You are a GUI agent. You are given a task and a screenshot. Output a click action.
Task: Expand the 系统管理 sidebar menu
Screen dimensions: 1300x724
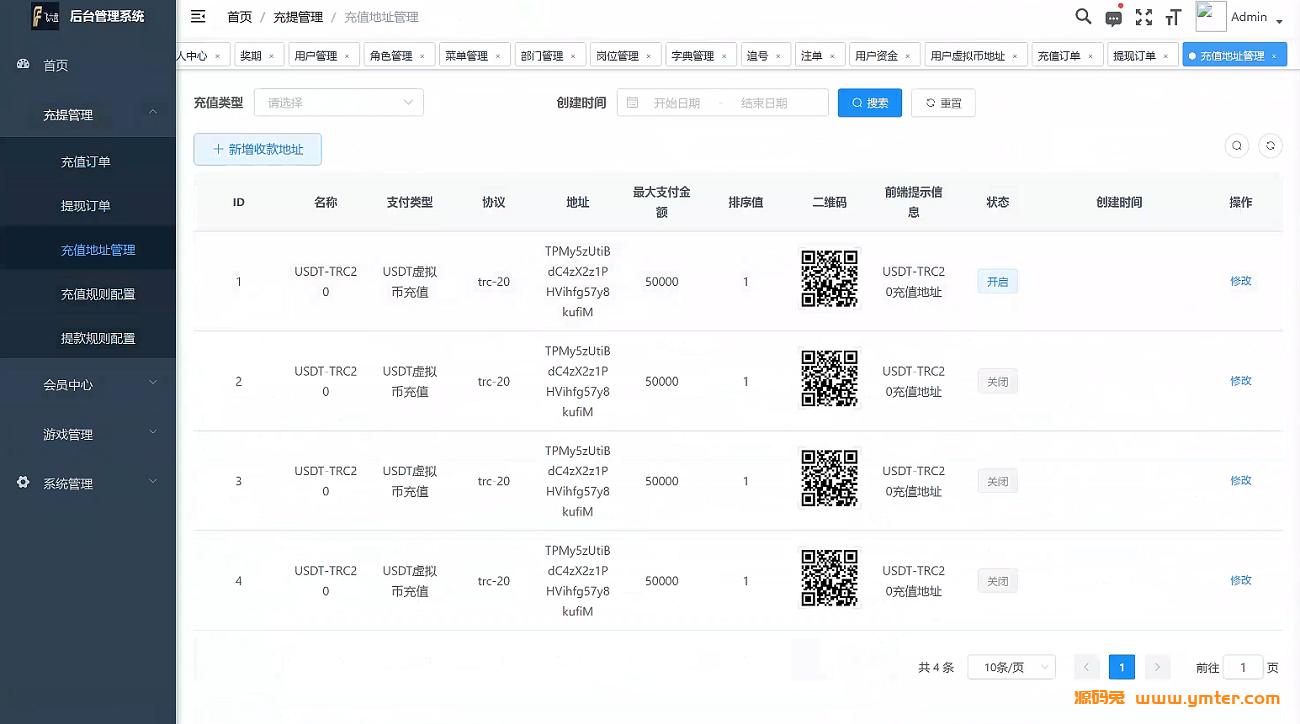pyautogui.click(x=88, y=483)
